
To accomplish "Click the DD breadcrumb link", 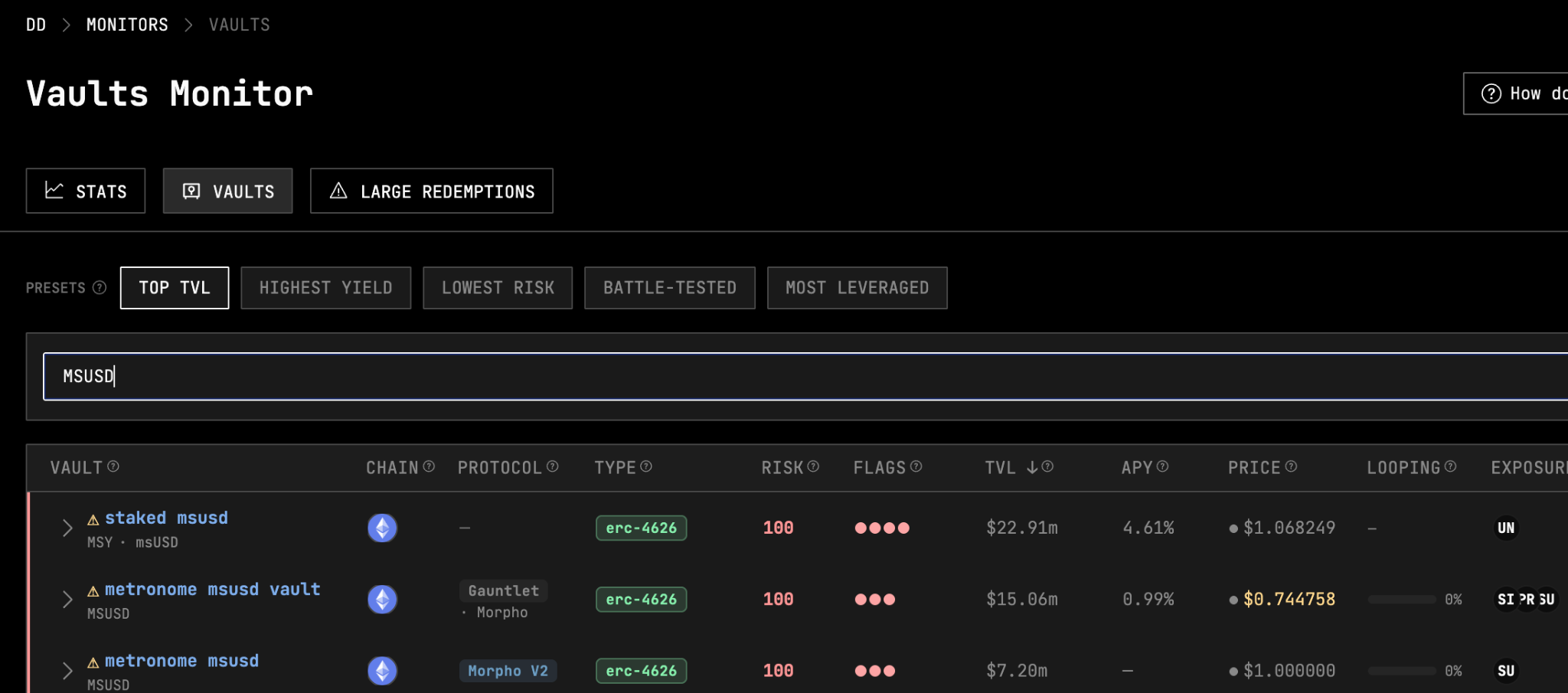I will (x=36, y=25).
